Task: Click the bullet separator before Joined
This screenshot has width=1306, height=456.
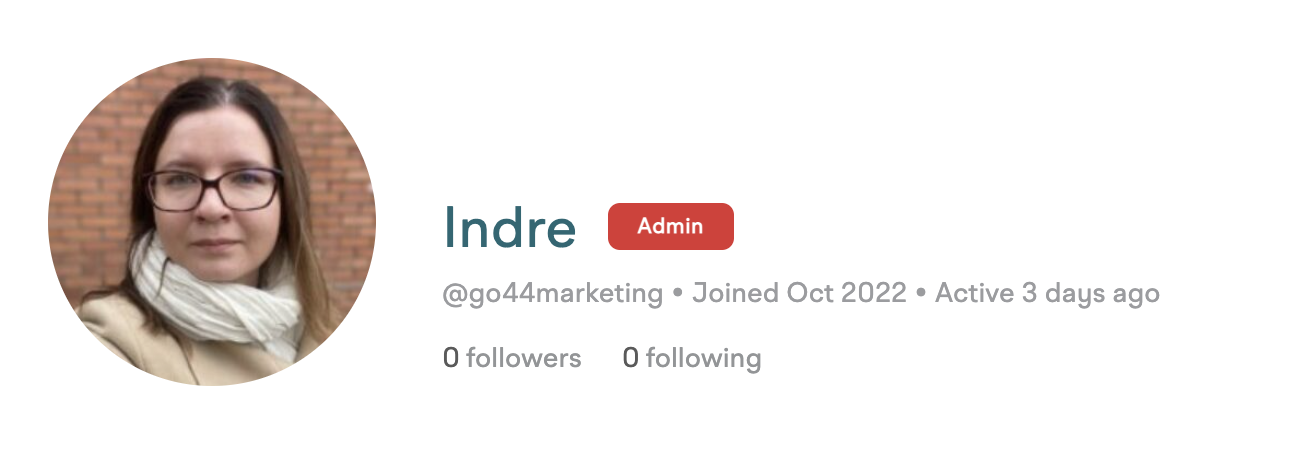Action: [678, 295]
